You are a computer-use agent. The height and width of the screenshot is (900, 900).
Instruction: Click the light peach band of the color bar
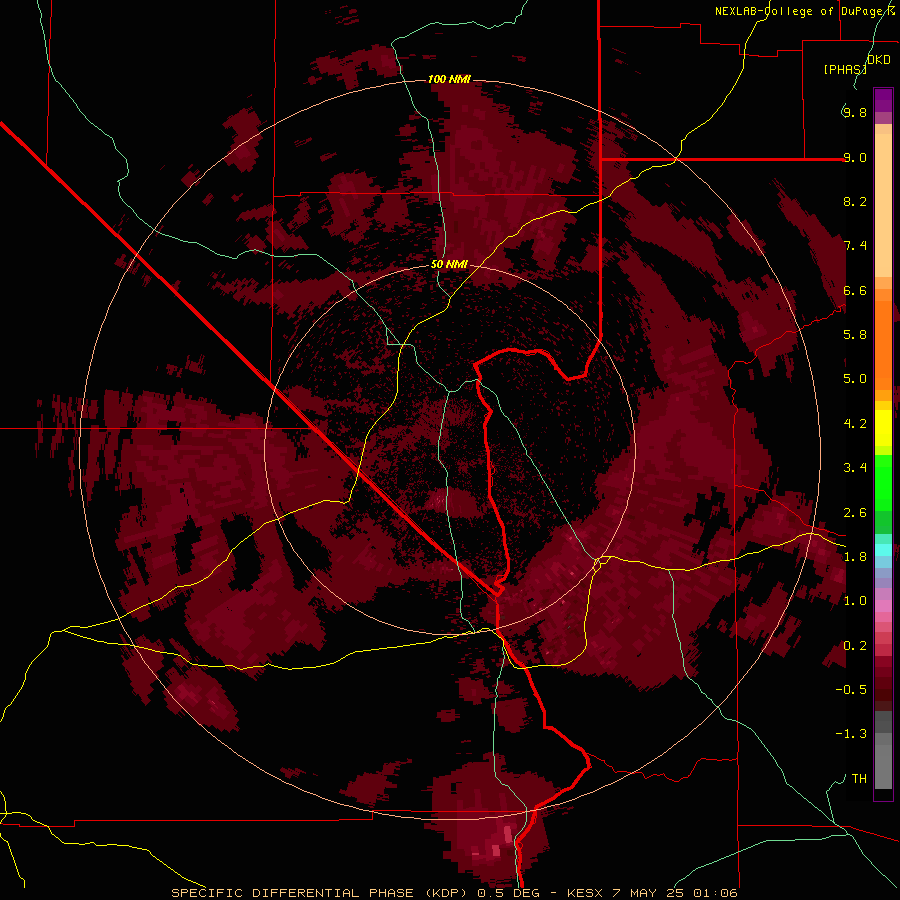(883, 205)
